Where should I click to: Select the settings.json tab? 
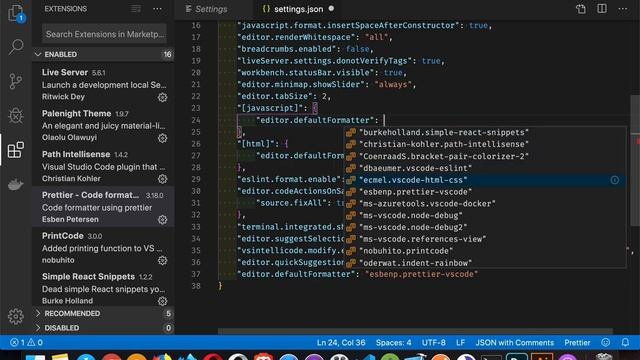[x=298, y=9]
